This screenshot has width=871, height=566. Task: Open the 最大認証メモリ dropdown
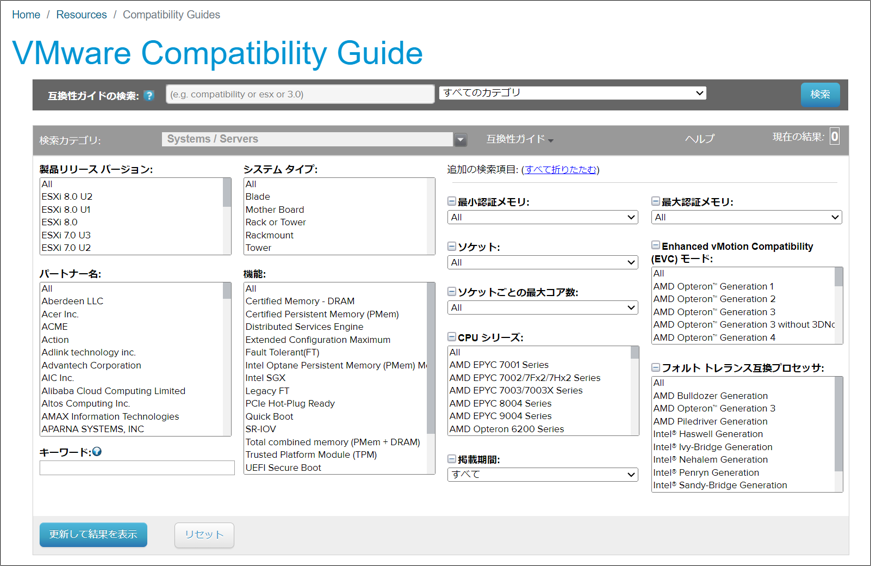pyautogui.click(x=747, y=217)
